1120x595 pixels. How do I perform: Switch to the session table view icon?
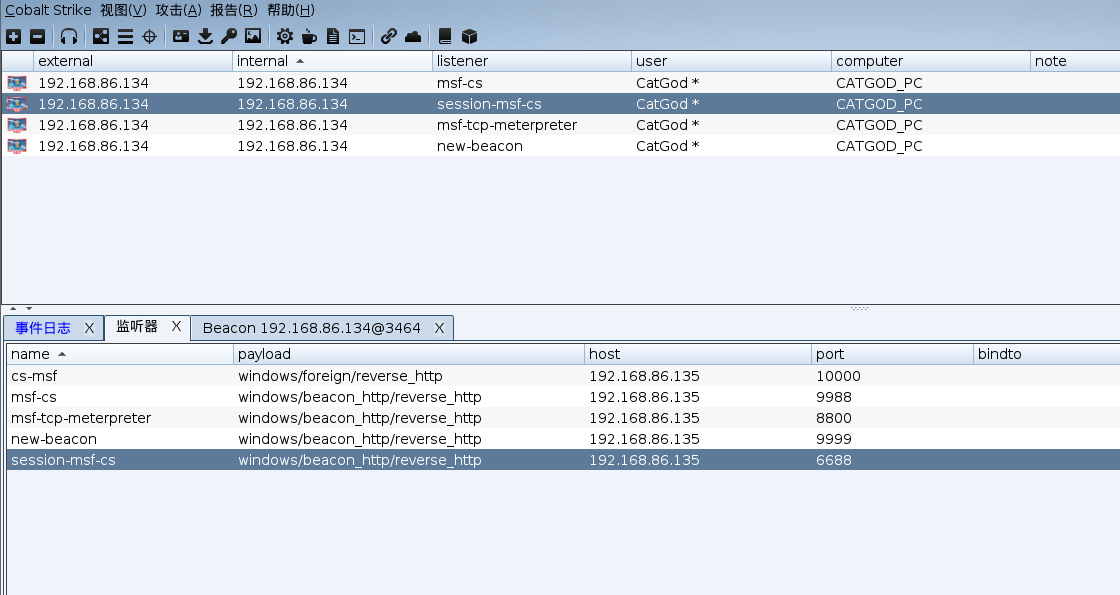click(125, 36)
